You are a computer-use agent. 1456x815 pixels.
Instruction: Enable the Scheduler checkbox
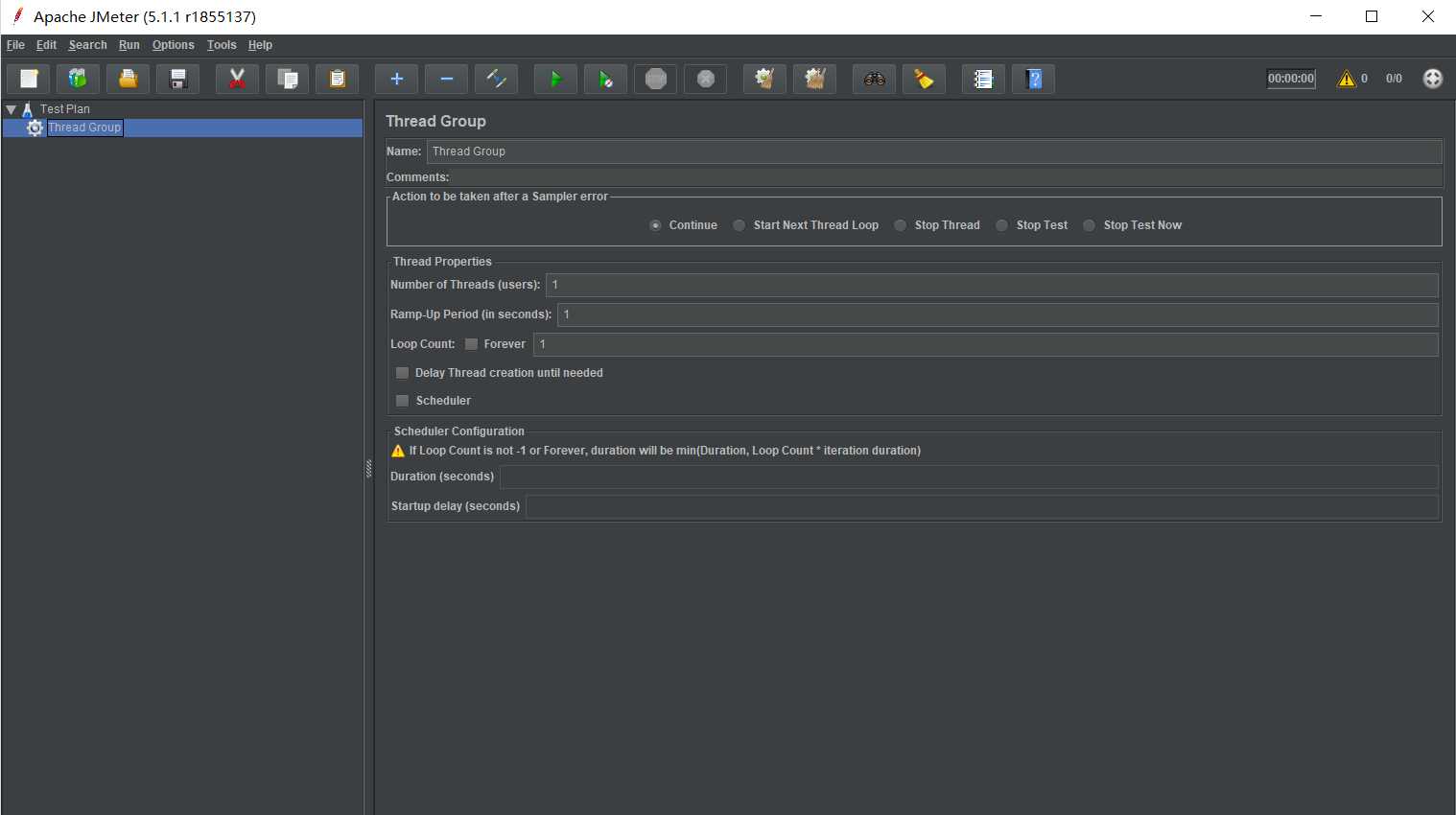click(x=402, y=401)
